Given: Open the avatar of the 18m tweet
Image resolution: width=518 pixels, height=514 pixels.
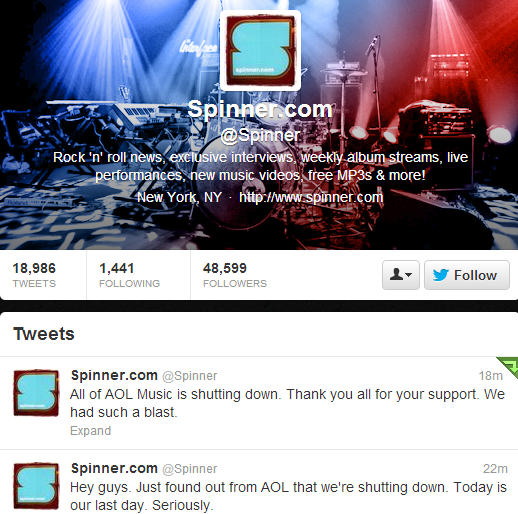Looking at the screenshot, I should pyautogui.click(x=36, y=393).
